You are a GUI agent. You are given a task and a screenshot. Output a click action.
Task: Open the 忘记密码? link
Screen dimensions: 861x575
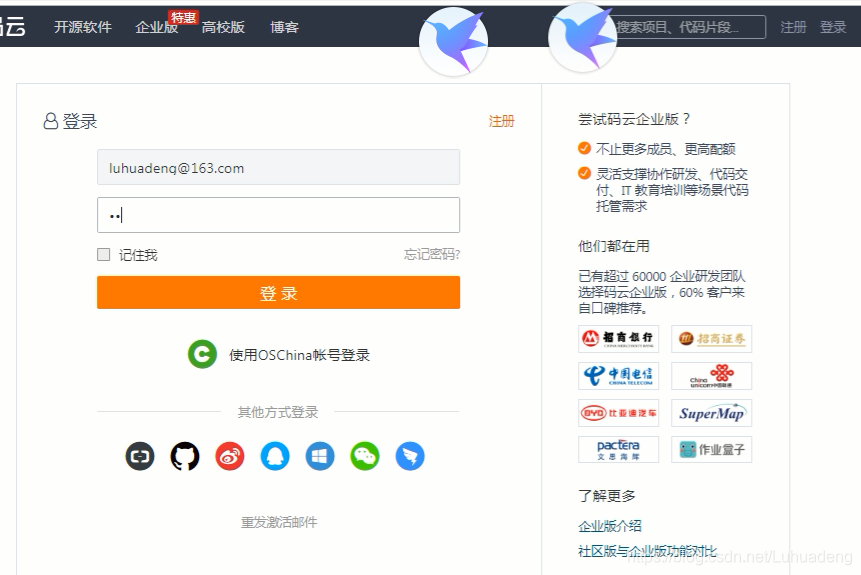[432, 254]
